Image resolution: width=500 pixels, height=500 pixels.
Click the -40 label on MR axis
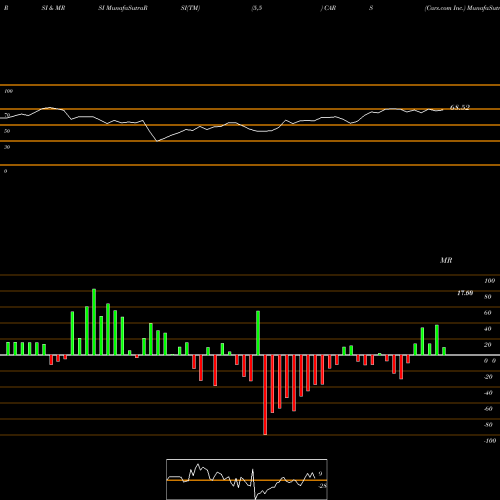point(488,393)
